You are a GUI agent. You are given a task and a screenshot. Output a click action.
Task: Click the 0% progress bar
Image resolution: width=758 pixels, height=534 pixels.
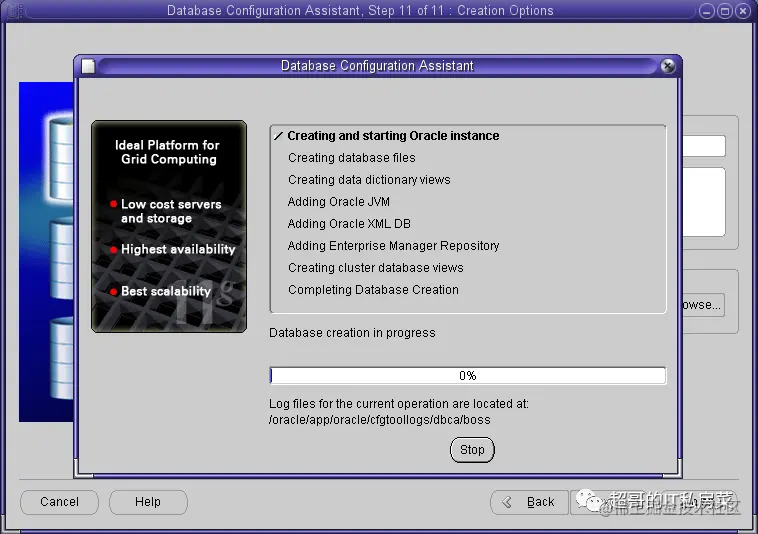tap(467, 375)
